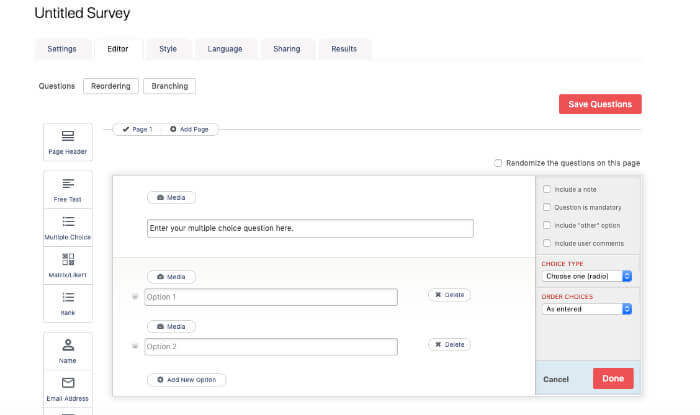
Task: Add an Email Address question
Action: 68,388
